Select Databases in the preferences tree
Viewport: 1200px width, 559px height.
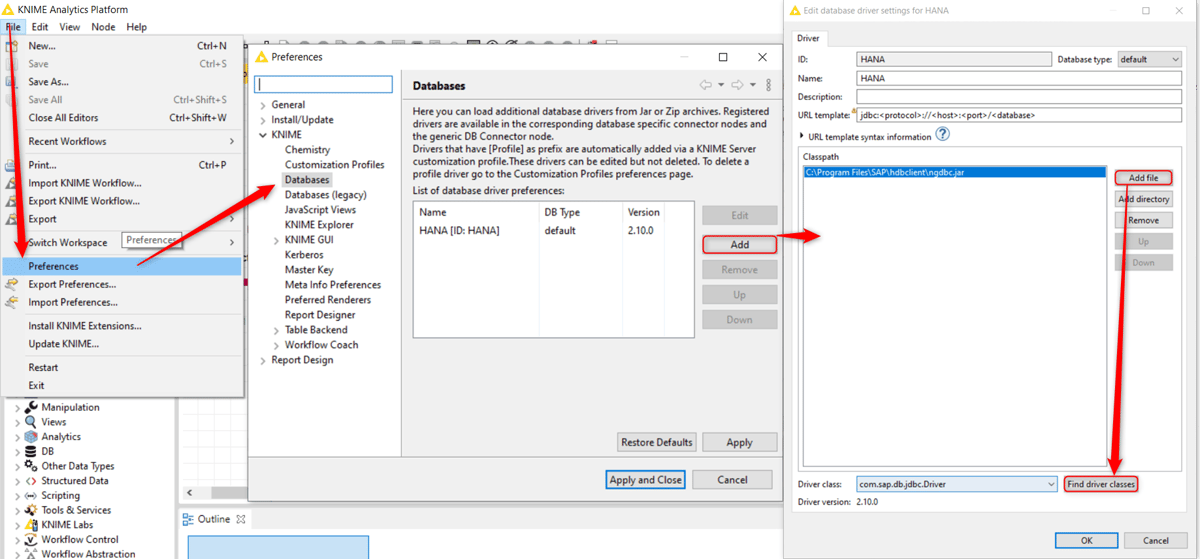[x=307, y=180]
